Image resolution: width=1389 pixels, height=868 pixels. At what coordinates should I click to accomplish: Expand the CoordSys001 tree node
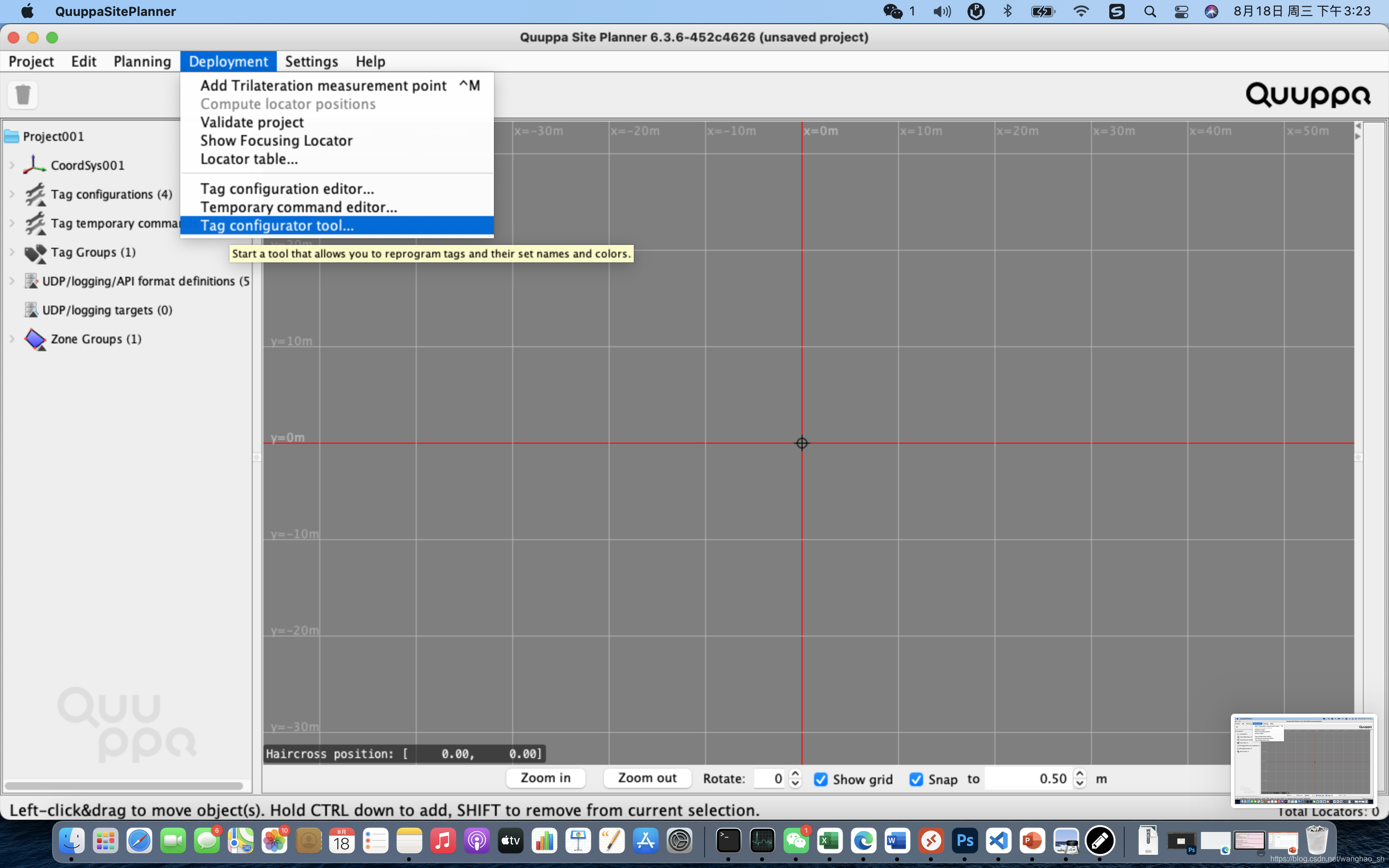(x=12, y=165)
